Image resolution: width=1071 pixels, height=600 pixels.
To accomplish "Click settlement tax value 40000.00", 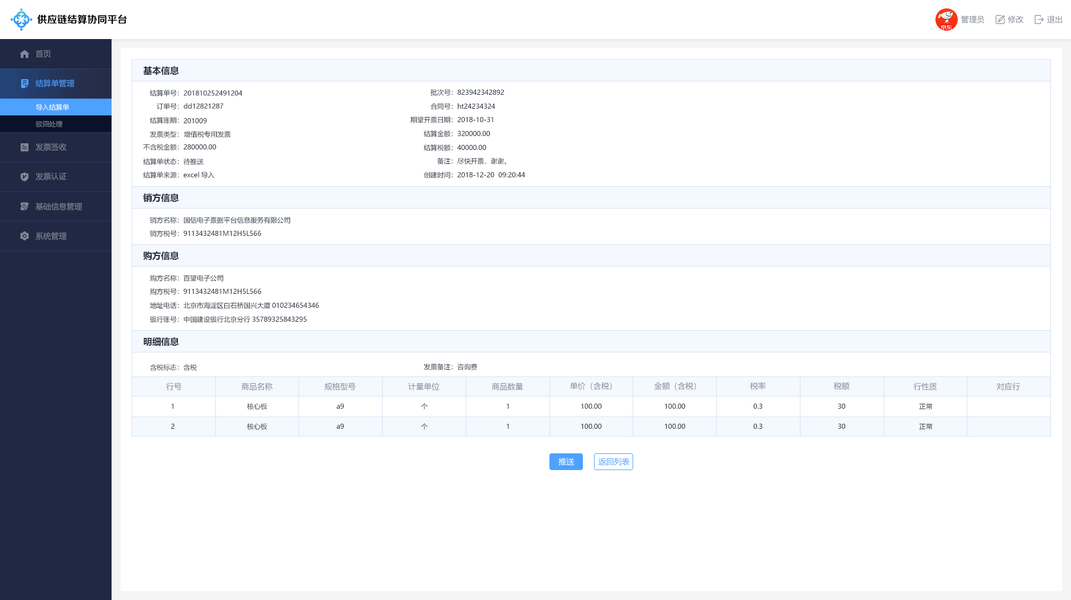I will pos(471,148).
